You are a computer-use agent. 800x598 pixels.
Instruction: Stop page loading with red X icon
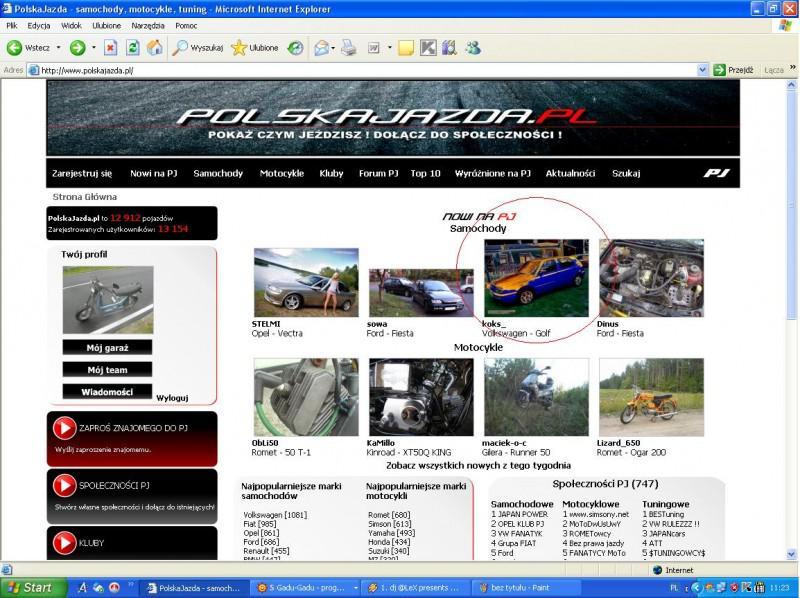[x=110, y=48]
